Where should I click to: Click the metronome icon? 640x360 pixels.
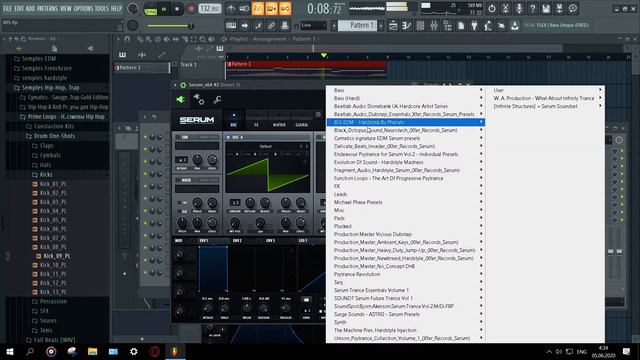[x=231, y=9]
